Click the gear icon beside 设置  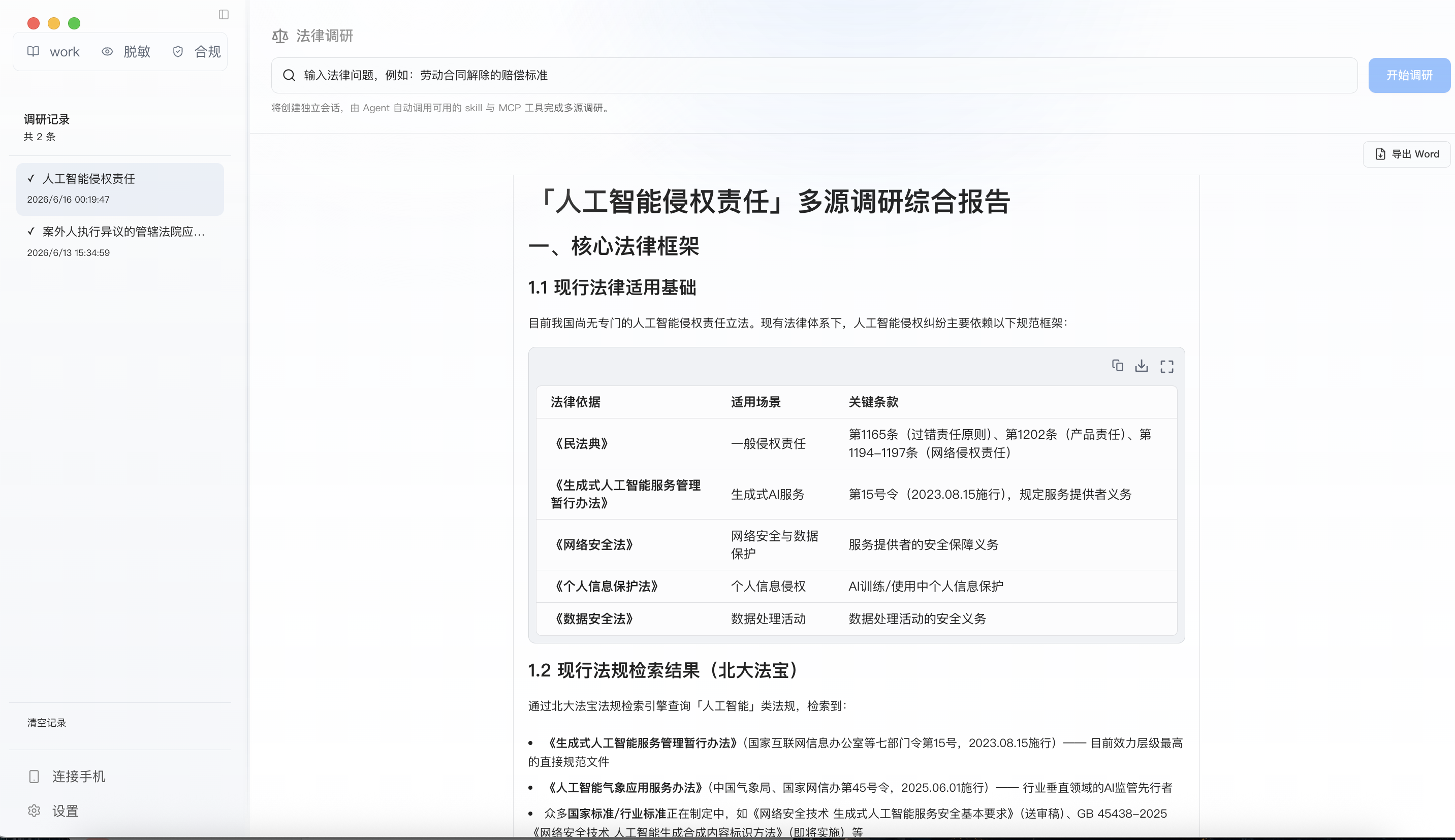[x=34, y=811]
